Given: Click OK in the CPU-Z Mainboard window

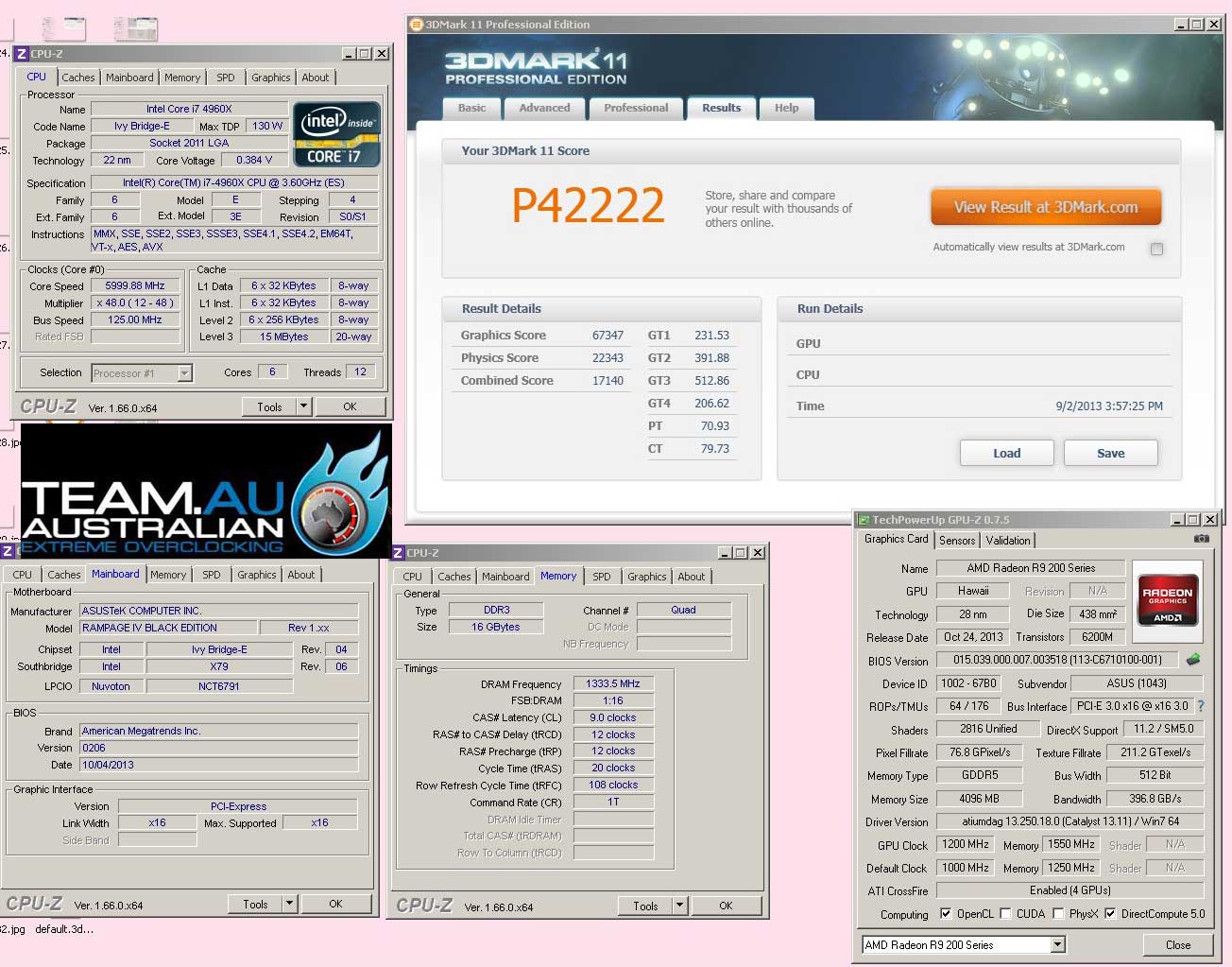Looking at the screenshot, I should 335,904.
